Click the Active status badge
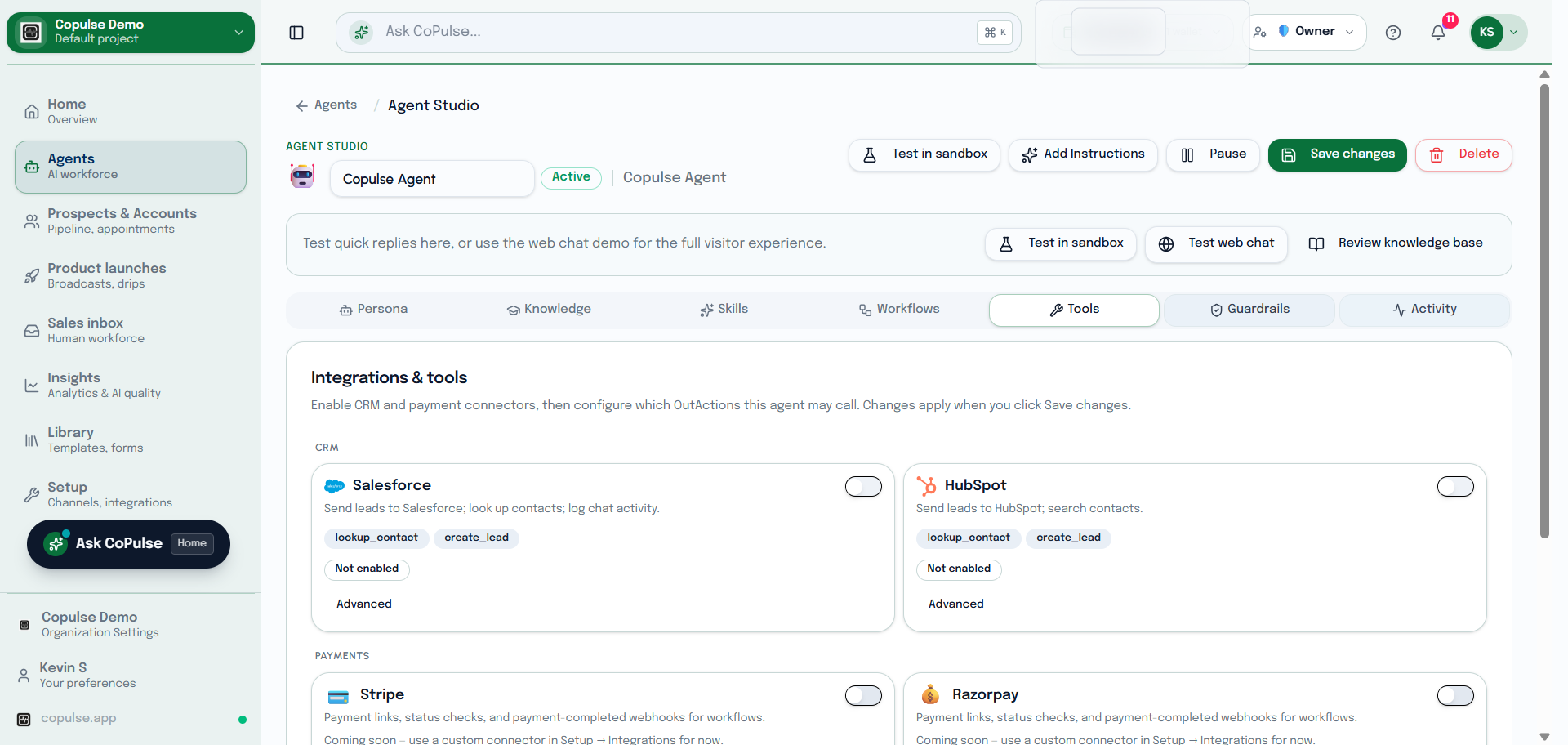The width and height of the screenshot is (1568, 745). [x=571, y=177]
